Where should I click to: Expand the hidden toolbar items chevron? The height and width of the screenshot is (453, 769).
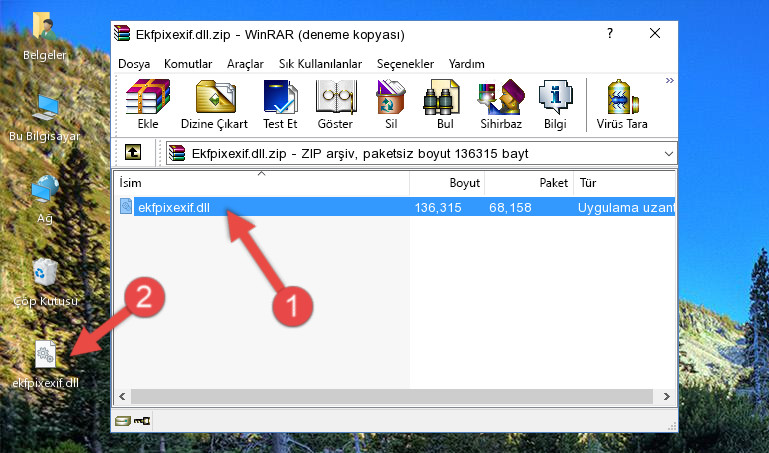click(x=669, y=80)
